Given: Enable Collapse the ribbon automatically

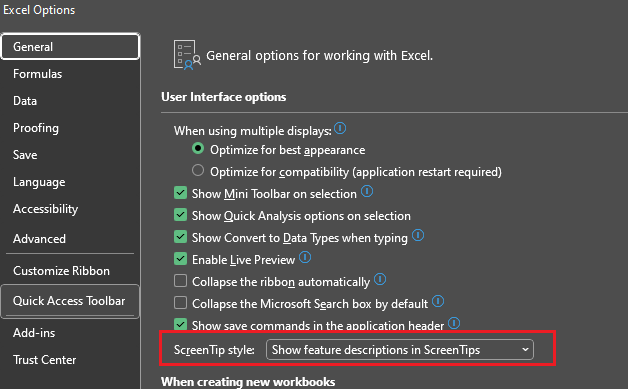Looking at the screenshot, I should pyautogui.click(x=180, y=281).
